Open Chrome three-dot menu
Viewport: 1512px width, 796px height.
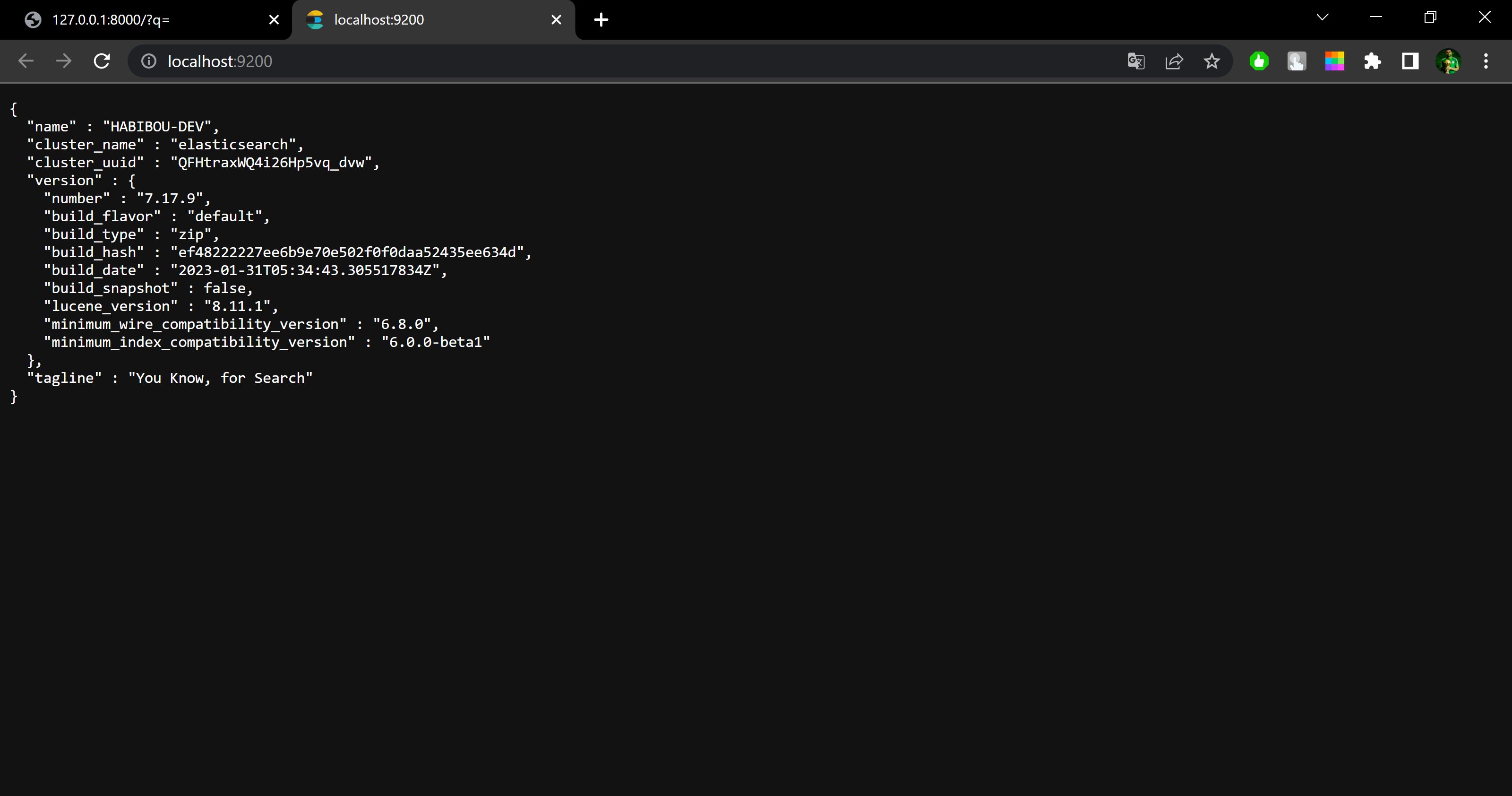point(1486,61)
